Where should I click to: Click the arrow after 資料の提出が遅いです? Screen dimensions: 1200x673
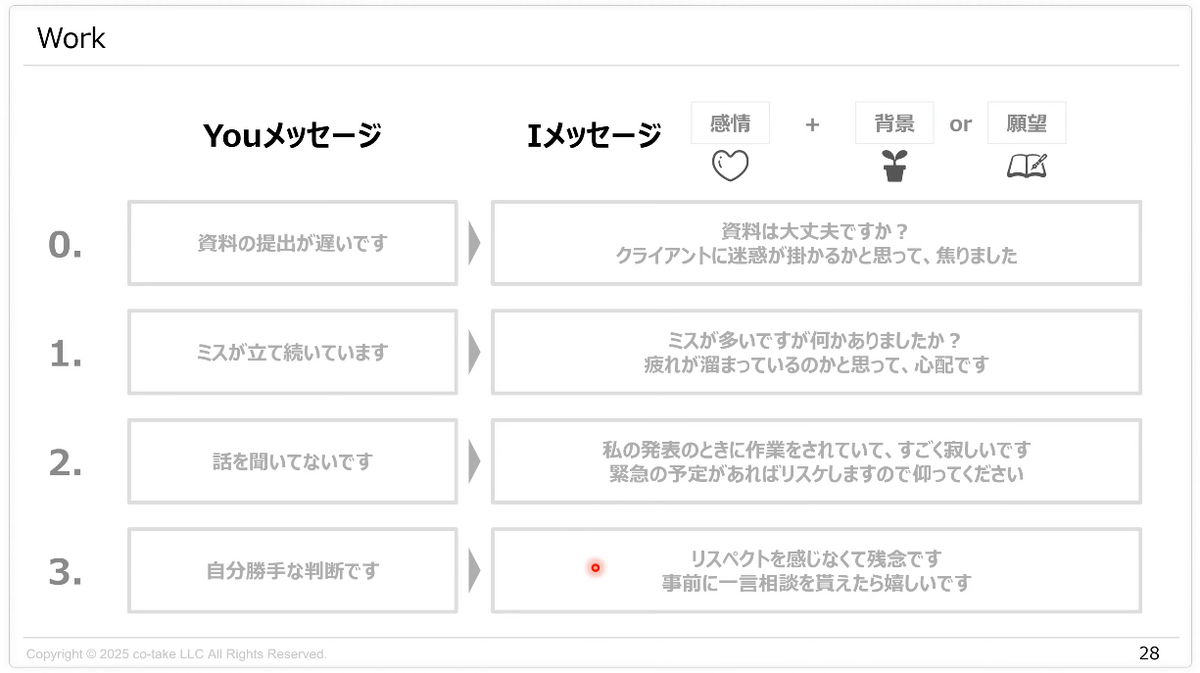pos(474,244)
